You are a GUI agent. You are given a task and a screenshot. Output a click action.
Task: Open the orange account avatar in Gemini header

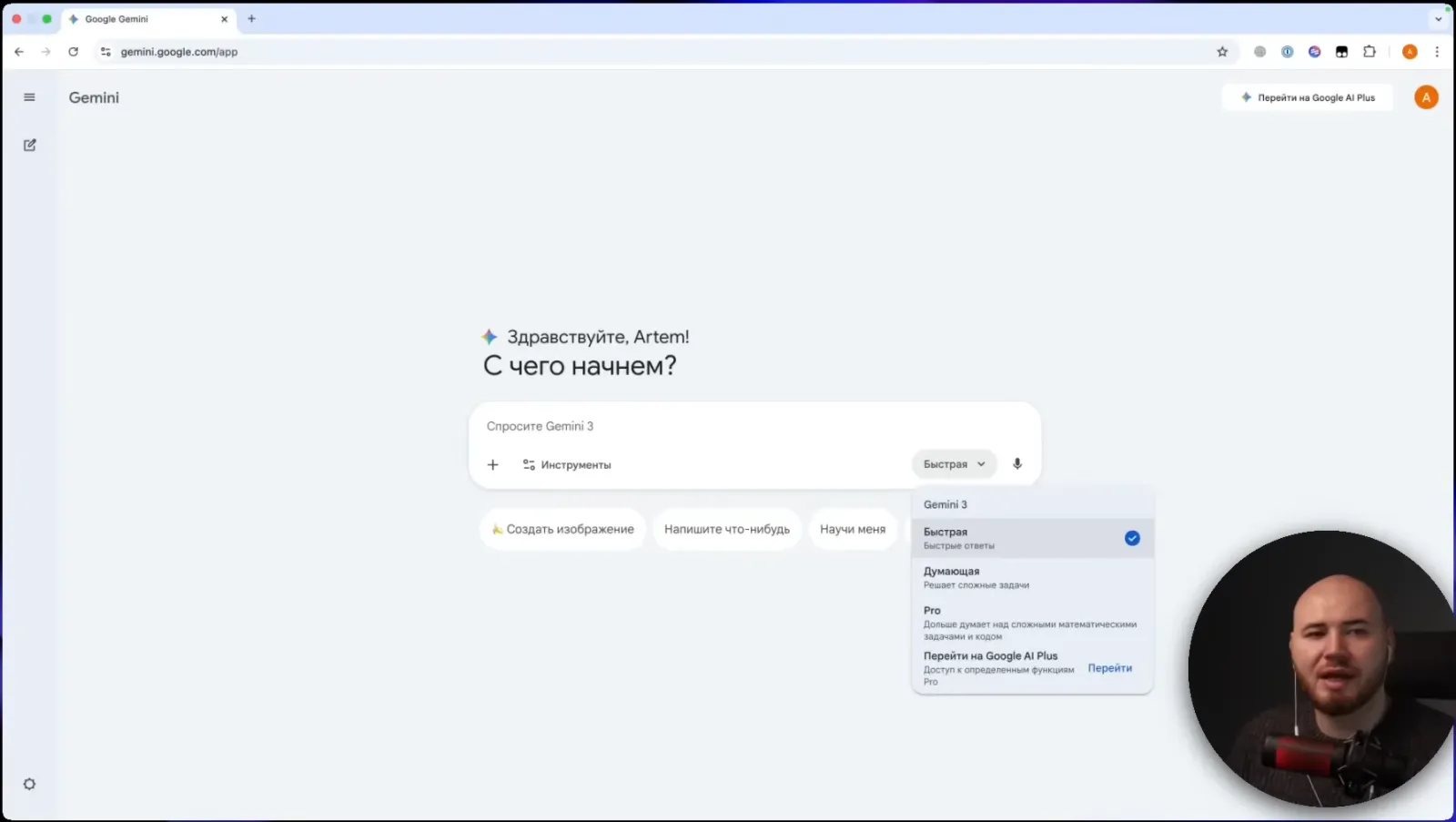pyautogui.click(x=1426, y=97)
